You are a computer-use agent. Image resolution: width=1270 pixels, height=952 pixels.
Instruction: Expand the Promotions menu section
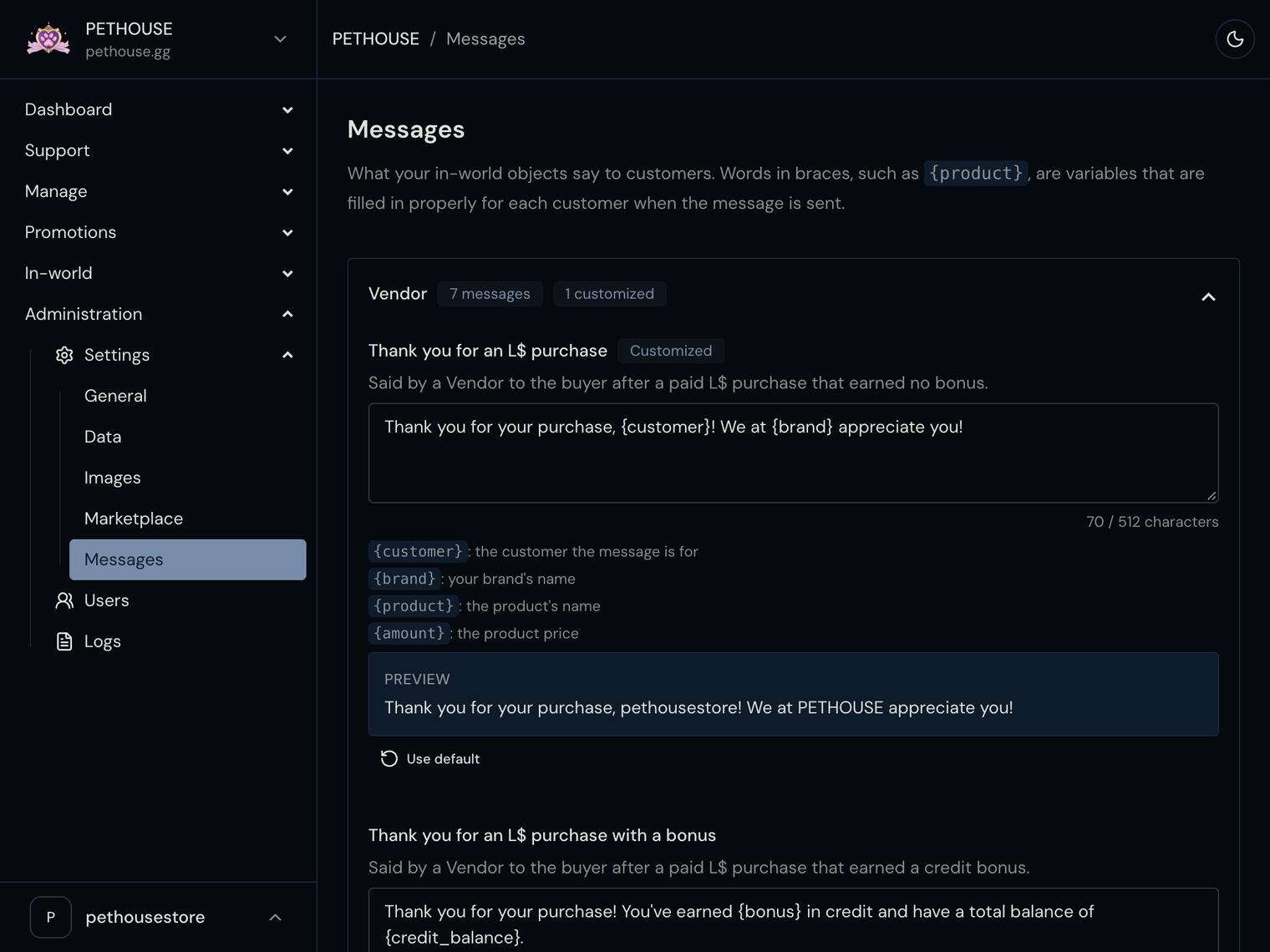287,233
